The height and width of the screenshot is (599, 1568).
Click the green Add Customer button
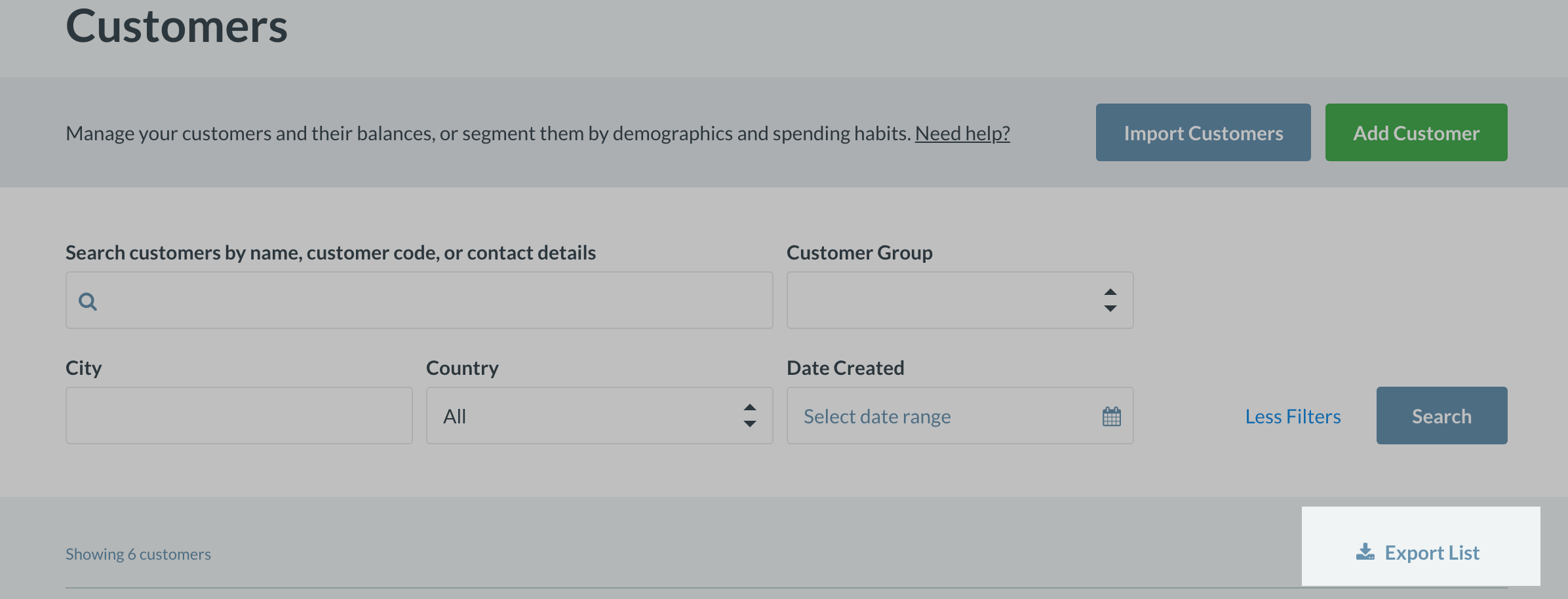[x=1416, y=132]
